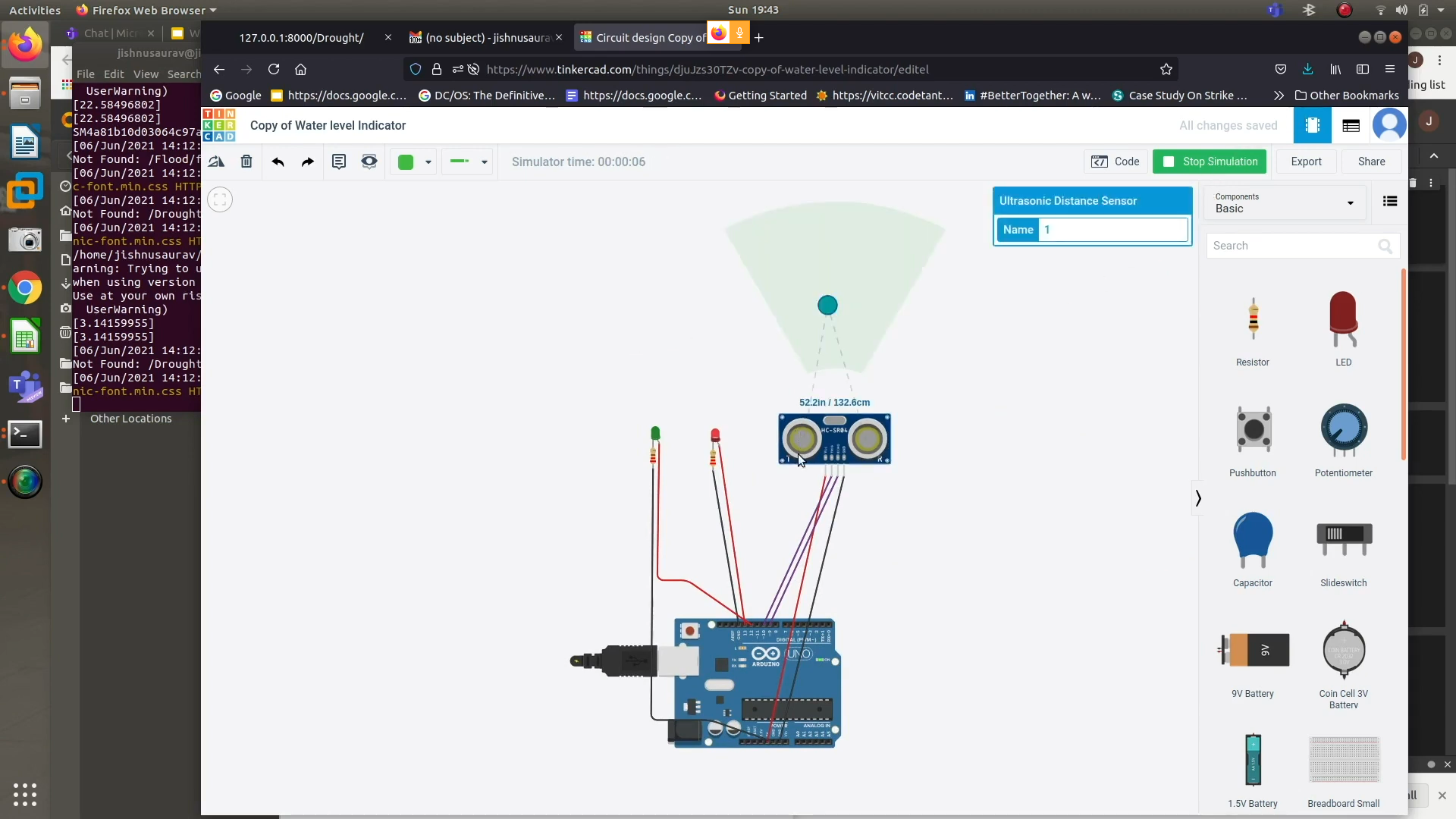This screenshot has width=1456, height=819.
Task: Toggle components list view icon
Action: (1389, 202)
